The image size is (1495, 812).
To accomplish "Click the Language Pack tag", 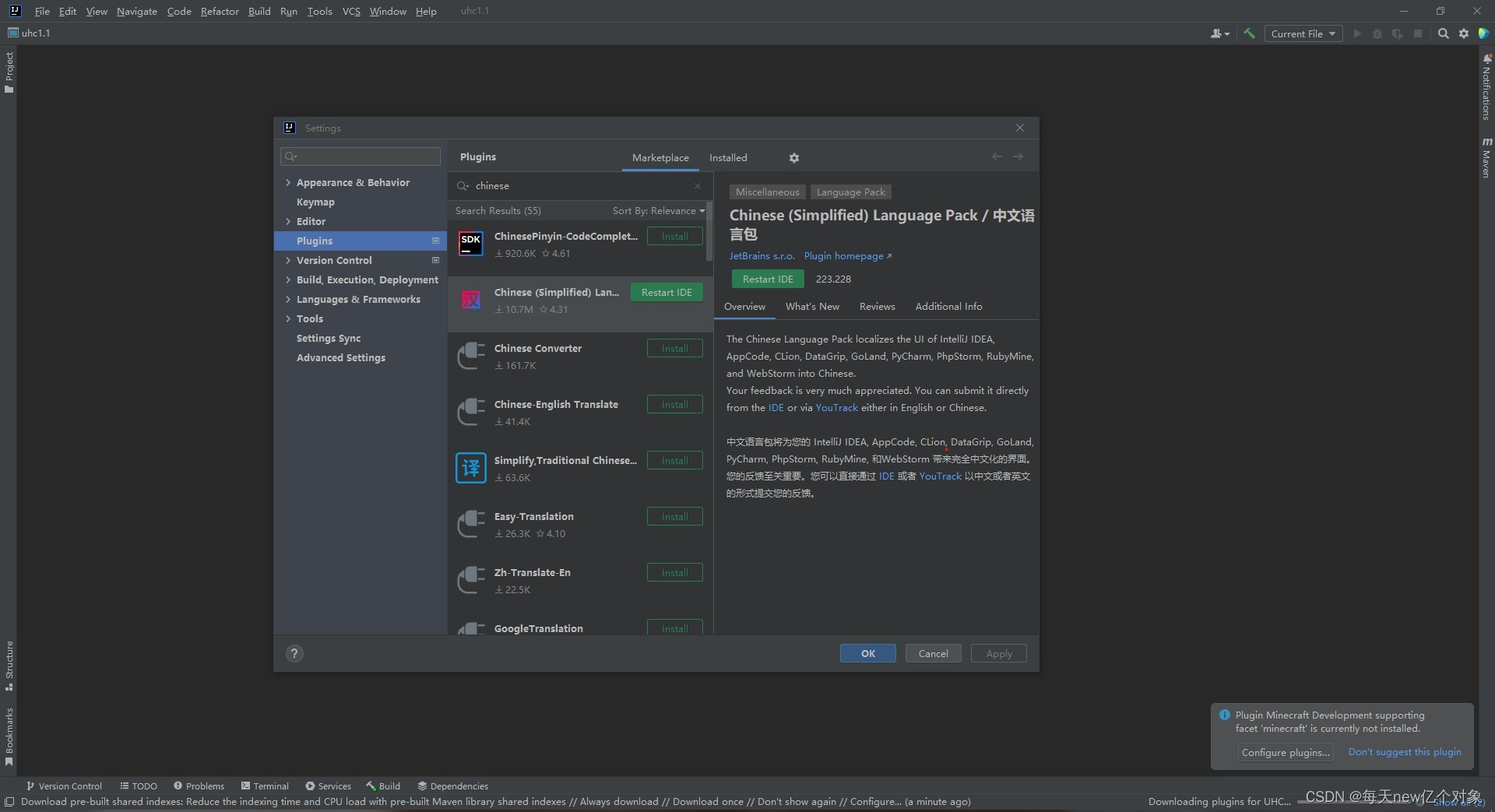I will click(x=851, y=192).
